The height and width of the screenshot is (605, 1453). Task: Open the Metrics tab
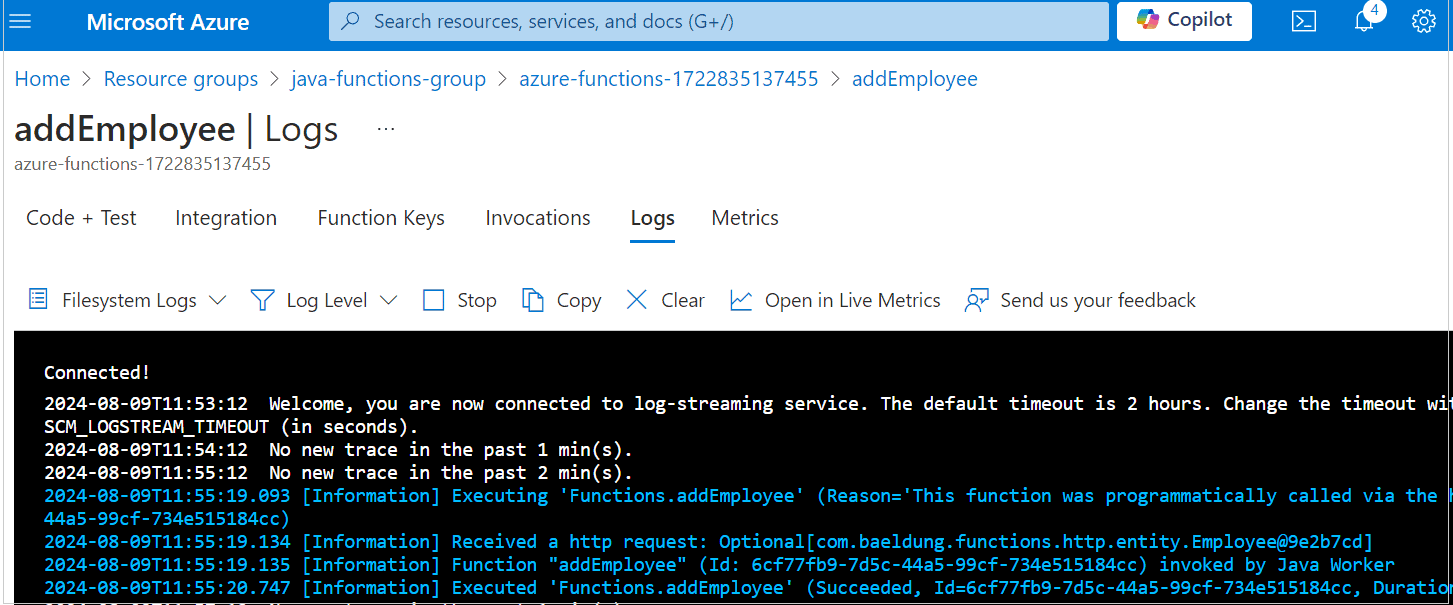pos(745,218)
